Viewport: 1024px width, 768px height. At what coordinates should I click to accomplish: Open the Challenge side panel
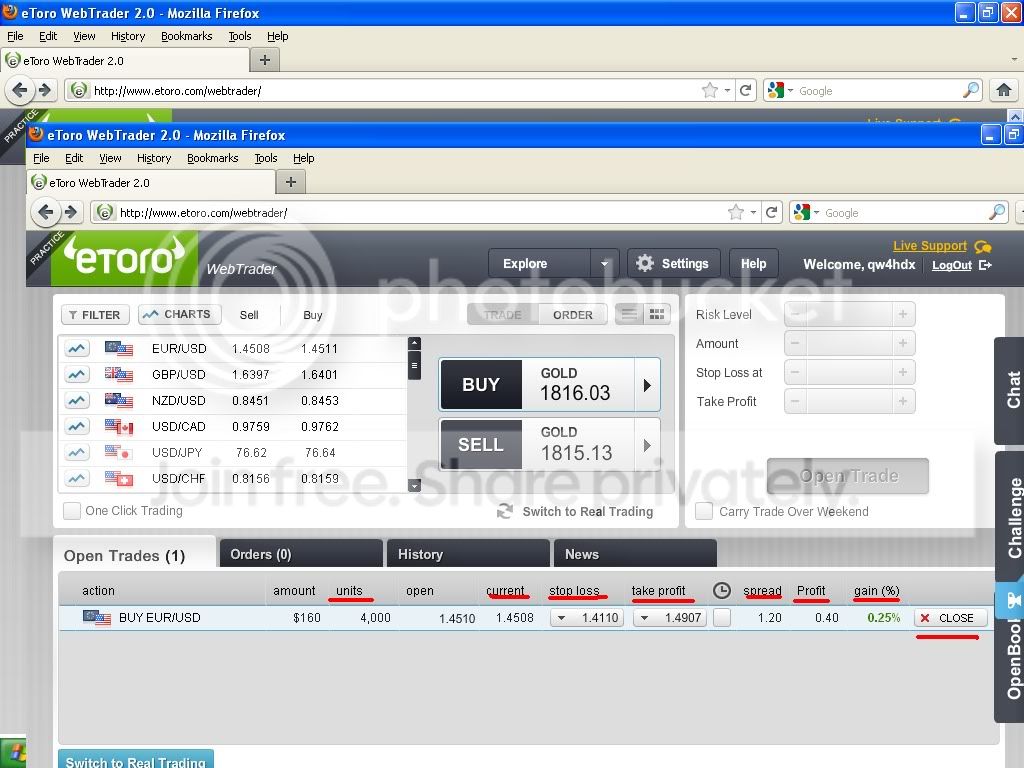click(1010, 516)
